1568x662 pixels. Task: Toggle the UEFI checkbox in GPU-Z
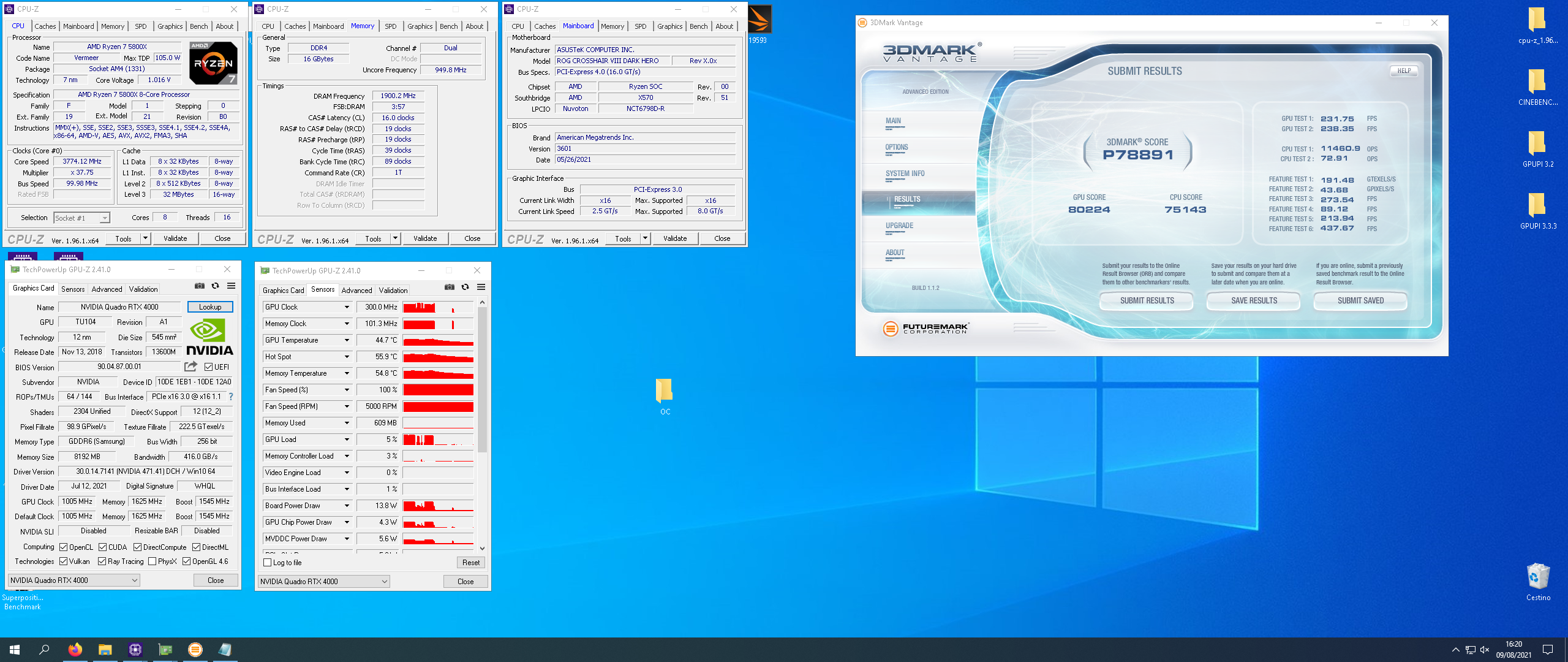click(x=209, y=367)
